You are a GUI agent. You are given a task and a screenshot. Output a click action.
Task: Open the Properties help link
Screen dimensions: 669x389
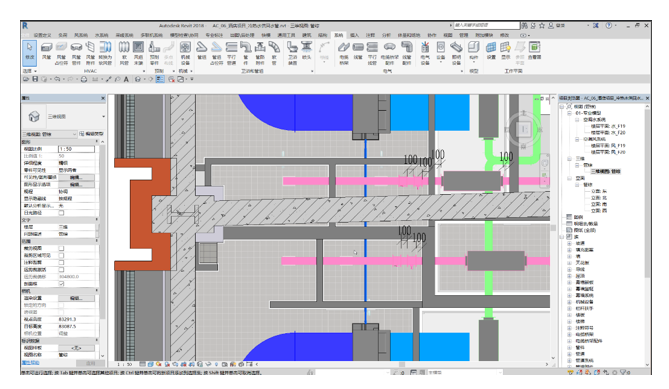(30, 363)
